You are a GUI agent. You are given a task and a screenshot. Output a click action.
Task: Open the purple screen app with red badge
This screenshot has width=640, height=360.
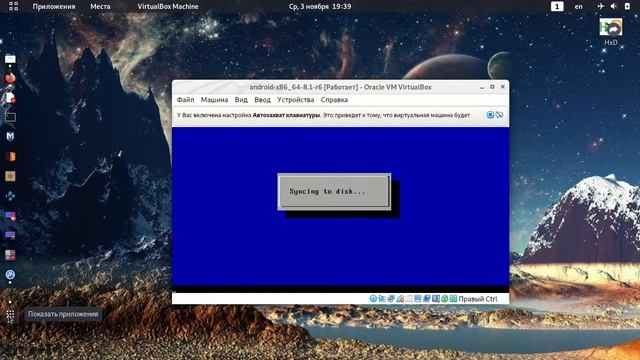click(x=10, y=216)
